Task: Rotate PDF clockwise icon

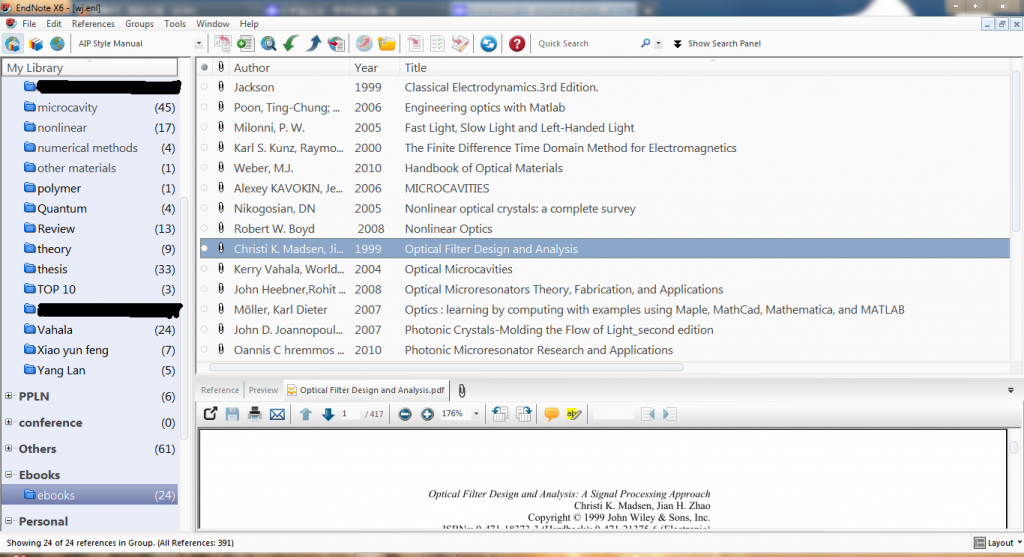Action: pos(523,414)
